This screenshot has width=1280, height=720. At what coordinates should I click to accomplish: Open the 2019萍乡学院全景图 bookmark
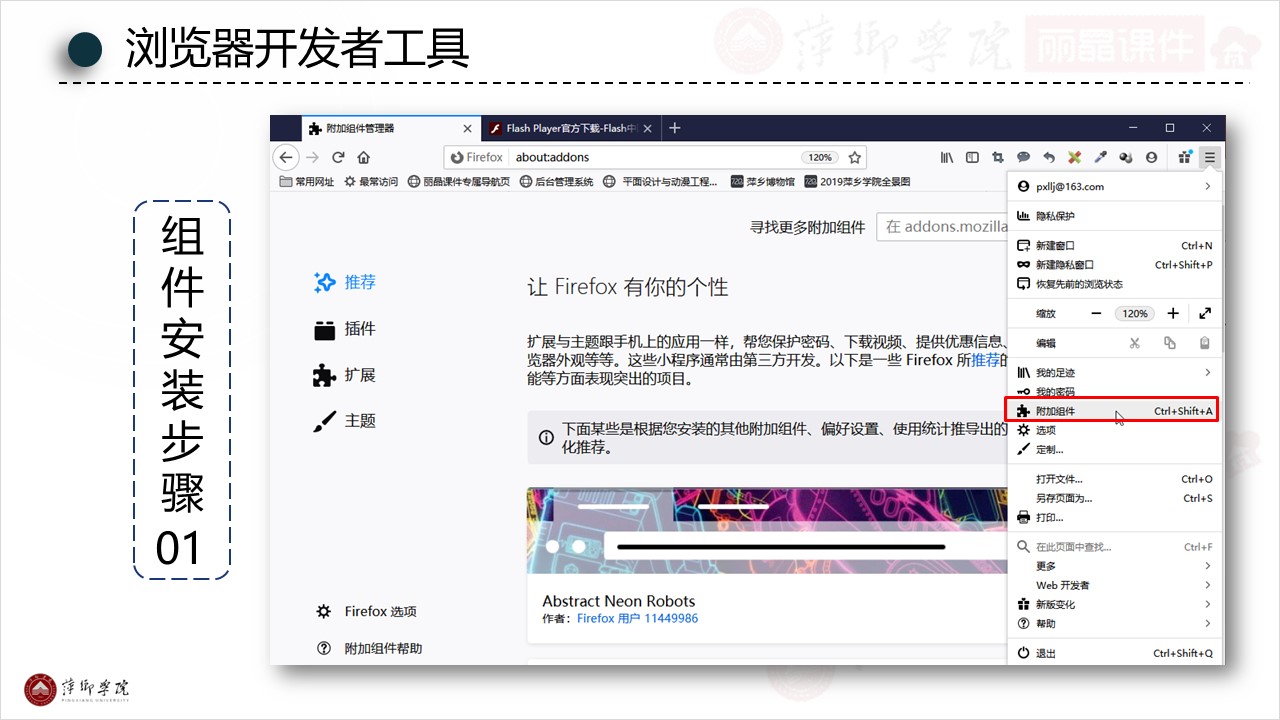coord(858,182)
